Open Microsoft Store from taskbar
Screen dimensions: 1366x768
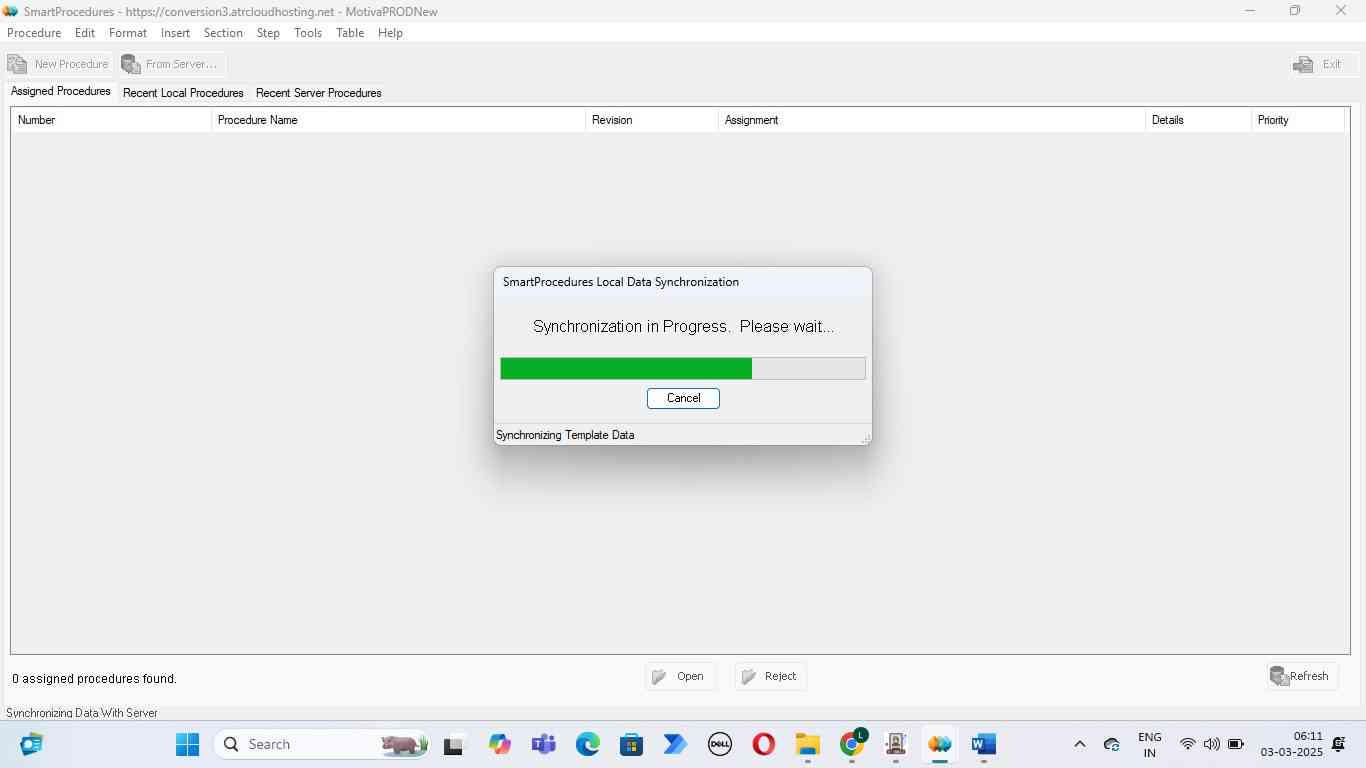point(631,744)
